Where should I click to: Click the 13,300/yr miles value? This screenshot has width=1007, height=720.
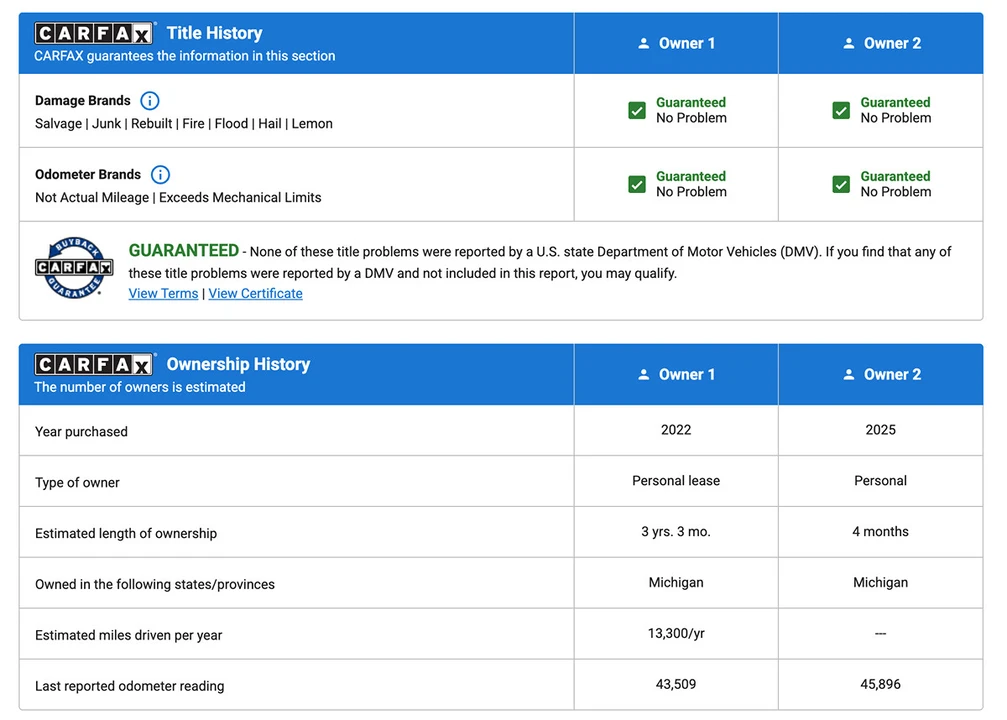click(676, 633)
